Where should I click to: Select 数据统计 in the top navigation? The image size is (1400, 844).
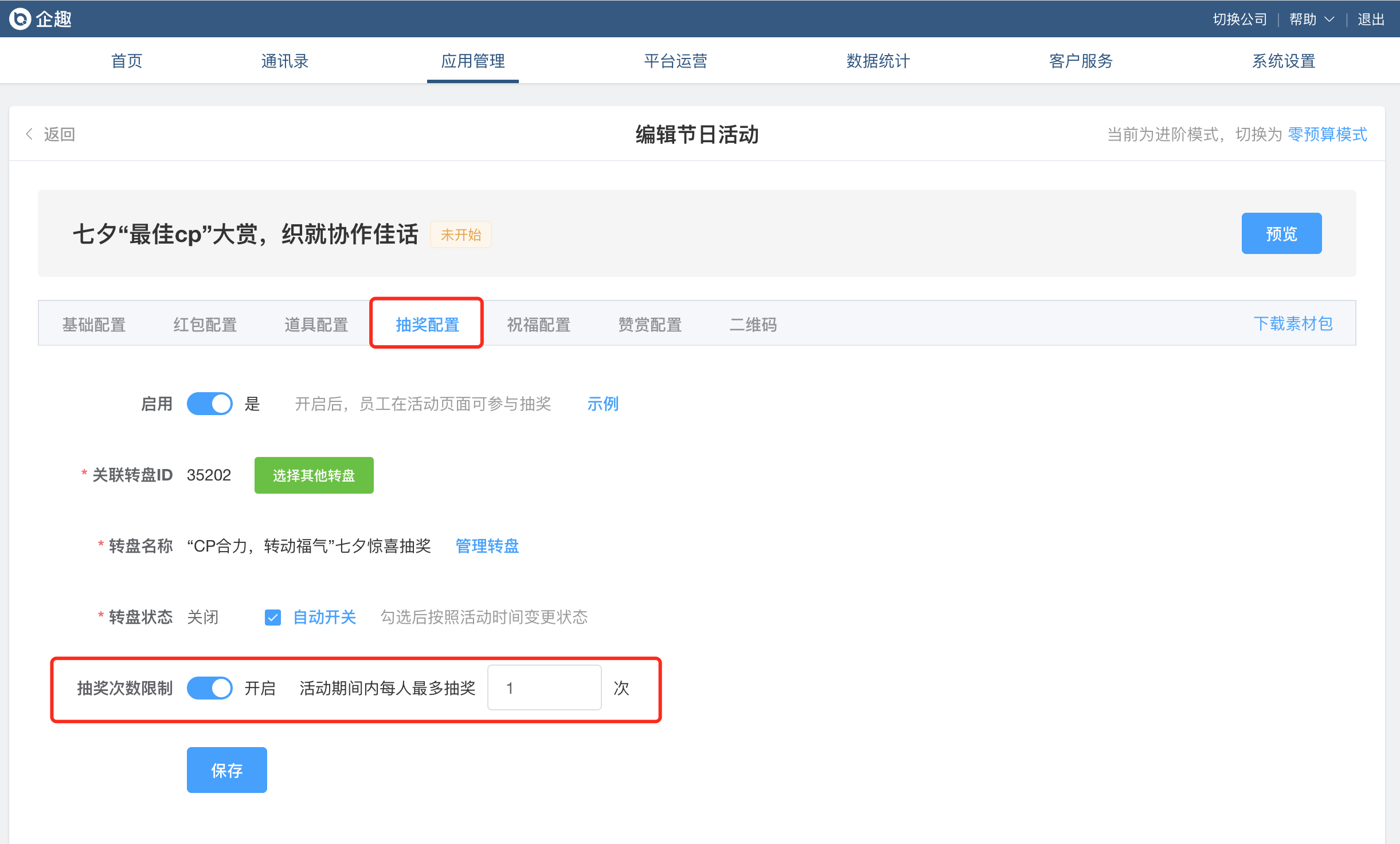(x=878, y=61)
